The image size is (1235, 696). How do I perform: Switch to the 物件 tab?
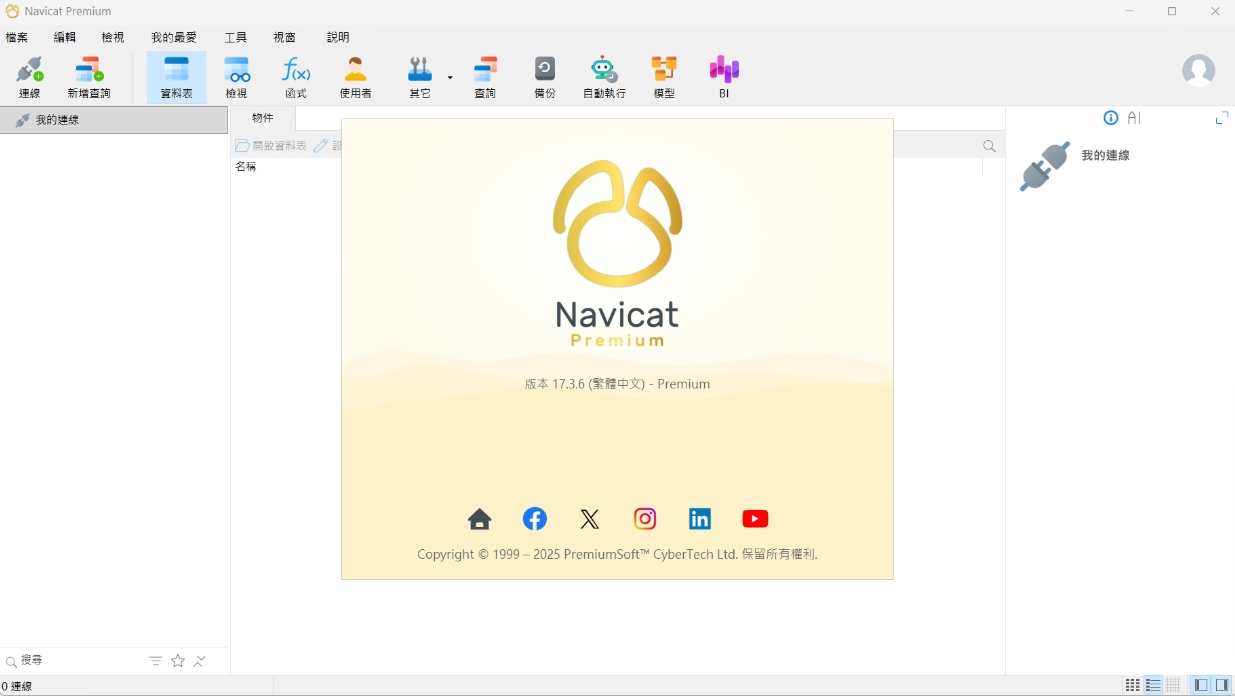tap(262, 118)
